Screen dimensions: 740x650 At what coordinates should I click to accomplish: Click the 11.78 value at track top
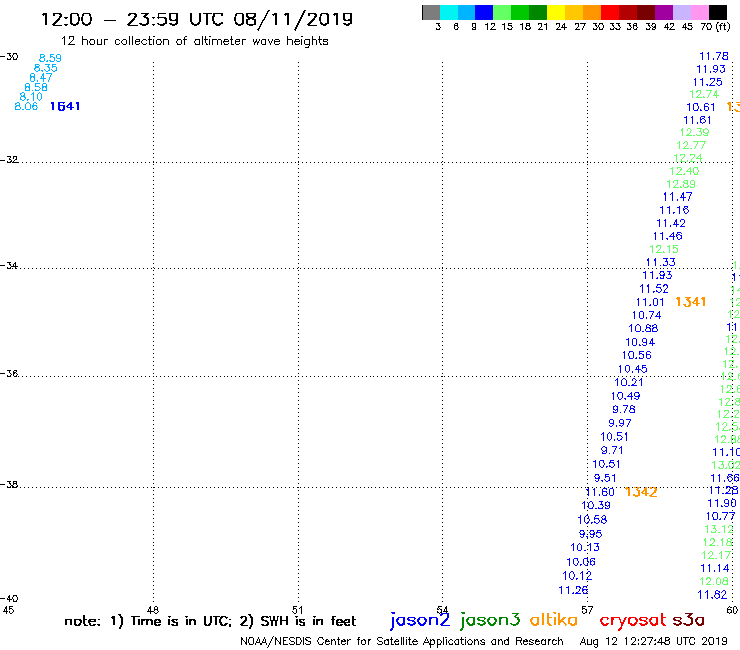[714, 56]
